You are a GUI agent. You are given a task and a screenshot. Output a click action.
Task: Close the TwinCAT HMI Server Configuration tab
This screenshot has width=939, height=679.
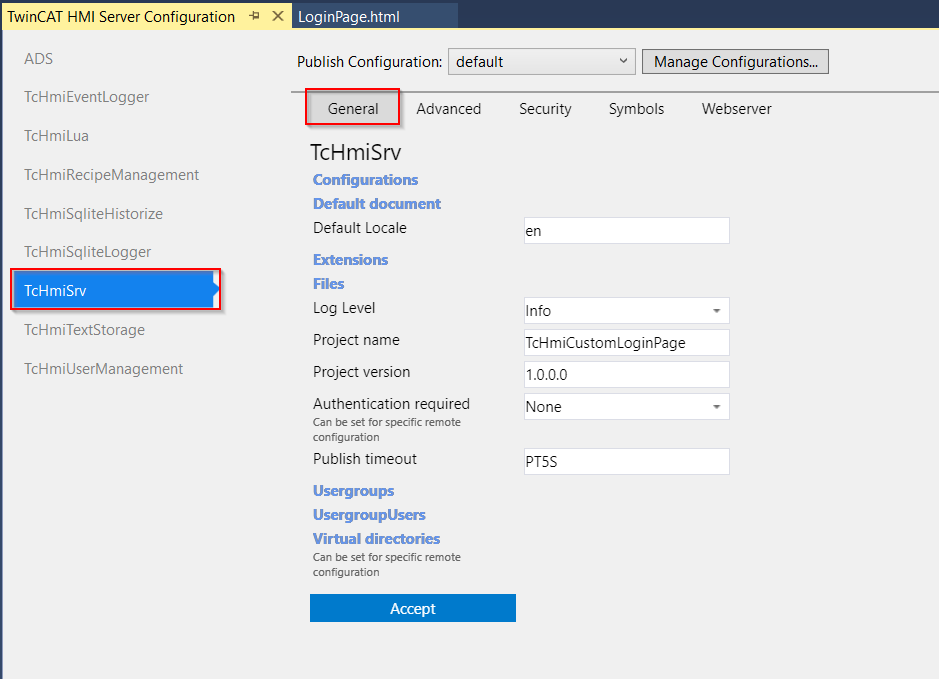[278, 16]
